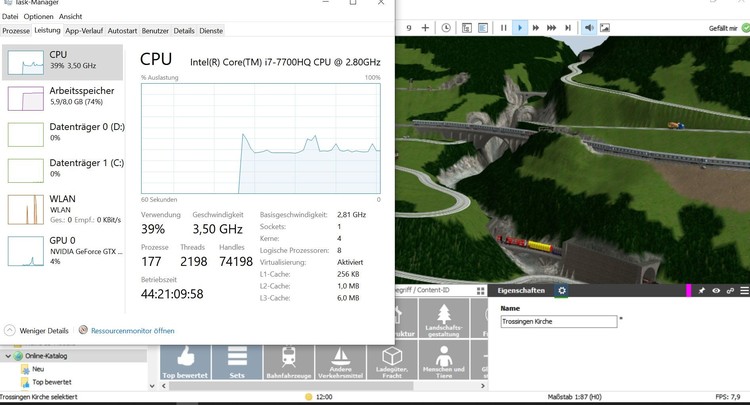
Task: Open the properties gear settings tab
Action: (x=562, y=291)
